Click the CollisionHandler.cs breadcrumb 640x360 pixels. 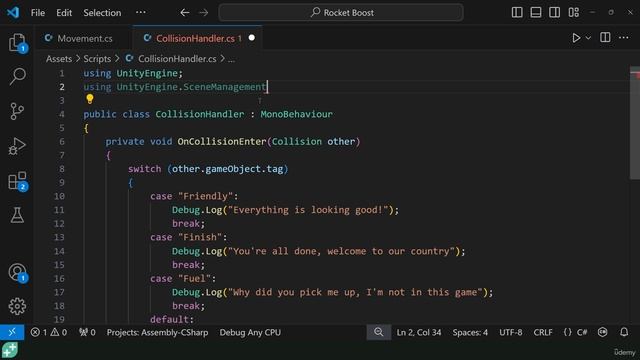[x=177, y=59]
